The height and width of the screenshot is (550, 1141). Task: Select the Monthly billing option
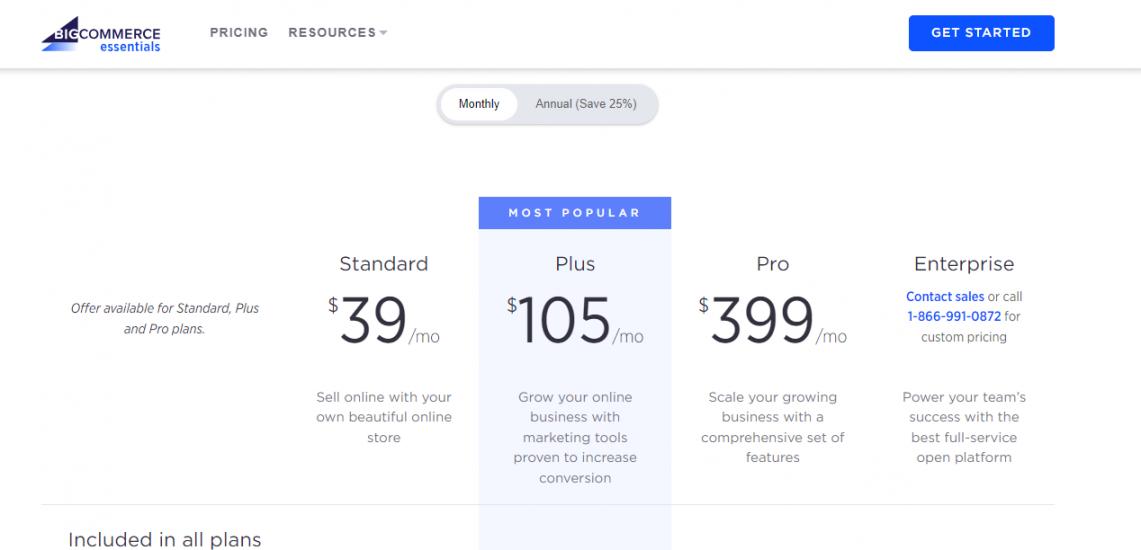479,104
